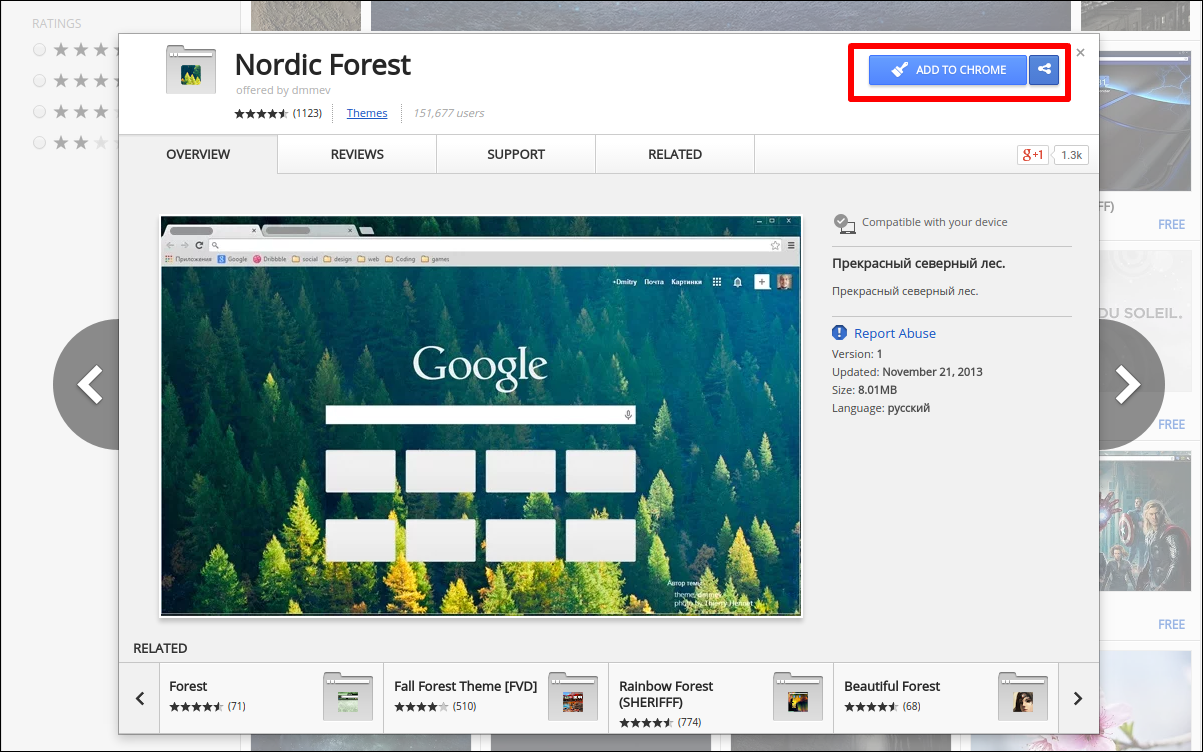
Task: Select the second ratings radio button in background
Action: pos(39,80)
